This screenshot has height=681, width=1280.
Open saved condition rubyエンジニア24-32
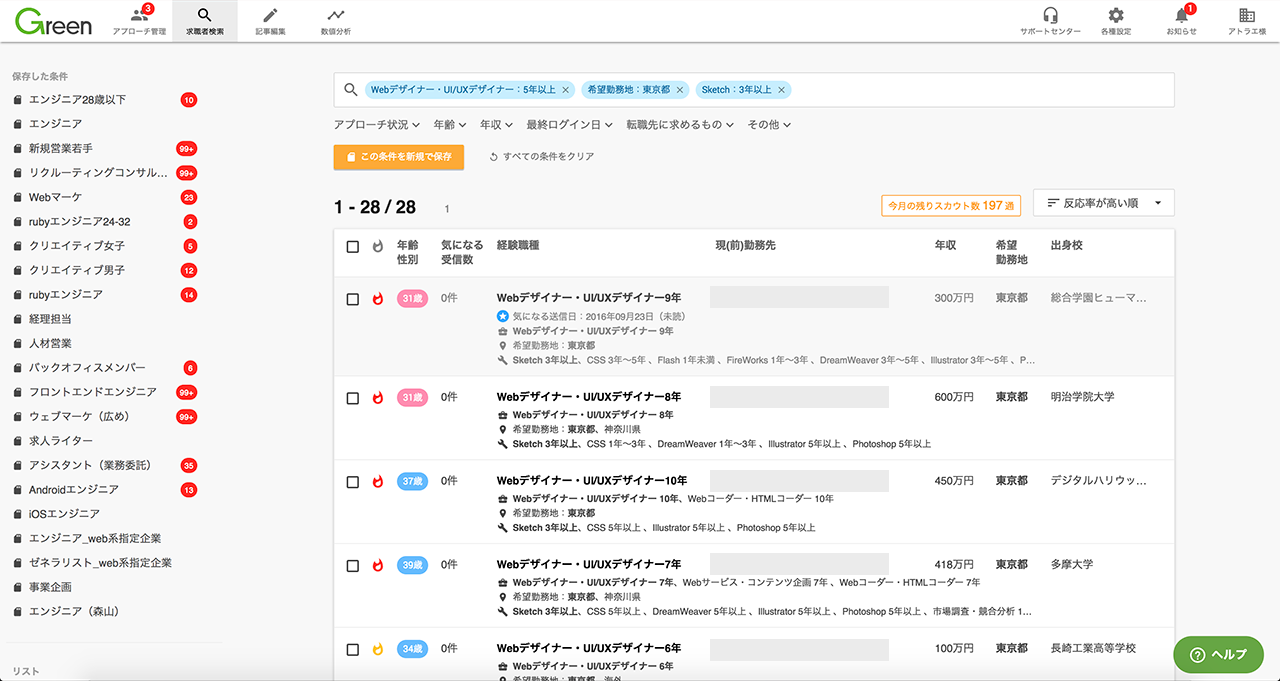[80, 222]
